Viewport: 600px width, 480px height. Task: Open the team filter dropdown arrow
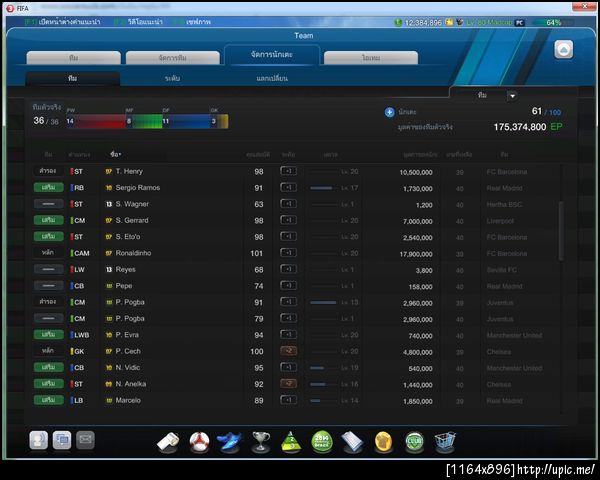[512, 96]
